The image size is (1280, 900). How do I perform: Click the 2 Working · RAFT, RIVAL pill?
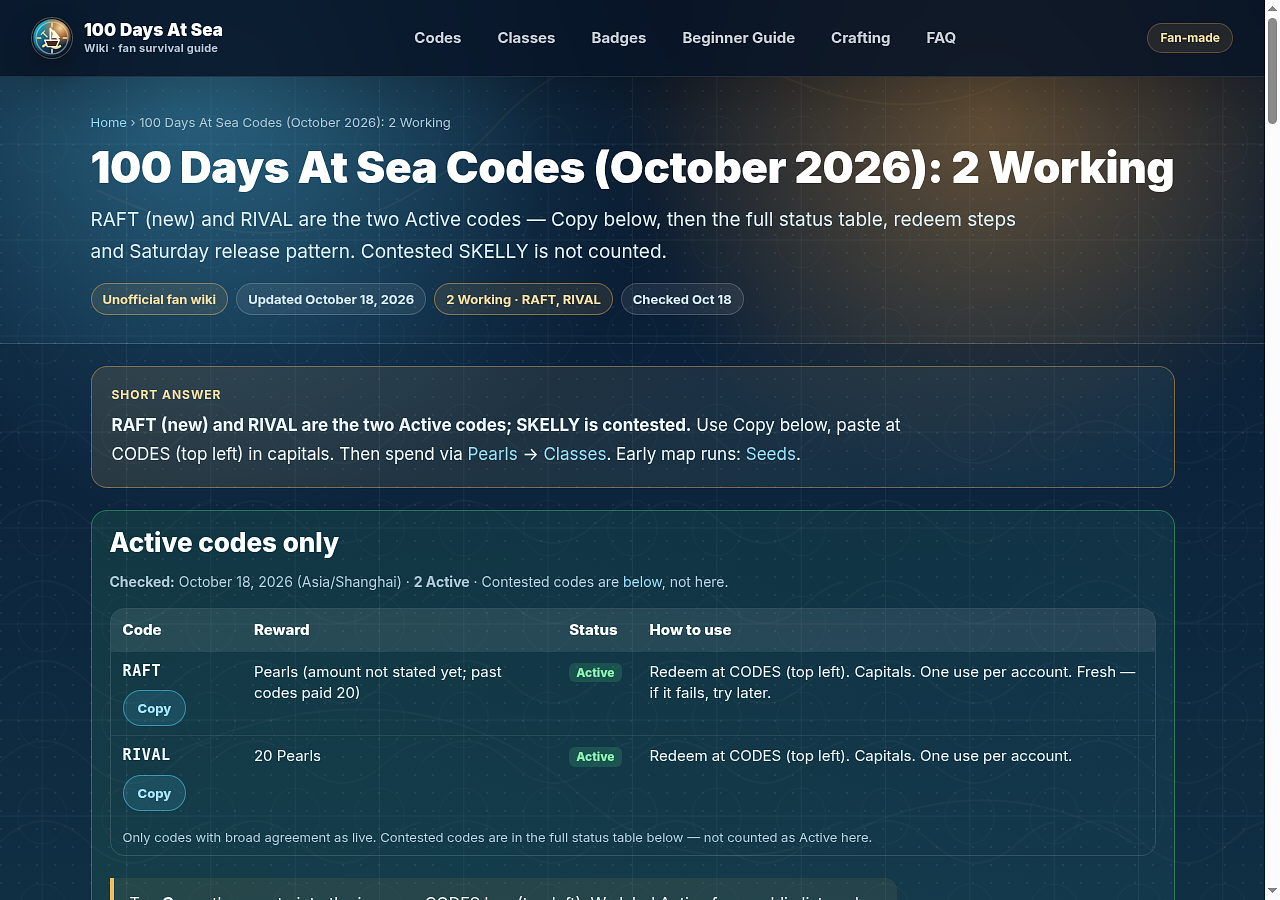tap(523, 300)
